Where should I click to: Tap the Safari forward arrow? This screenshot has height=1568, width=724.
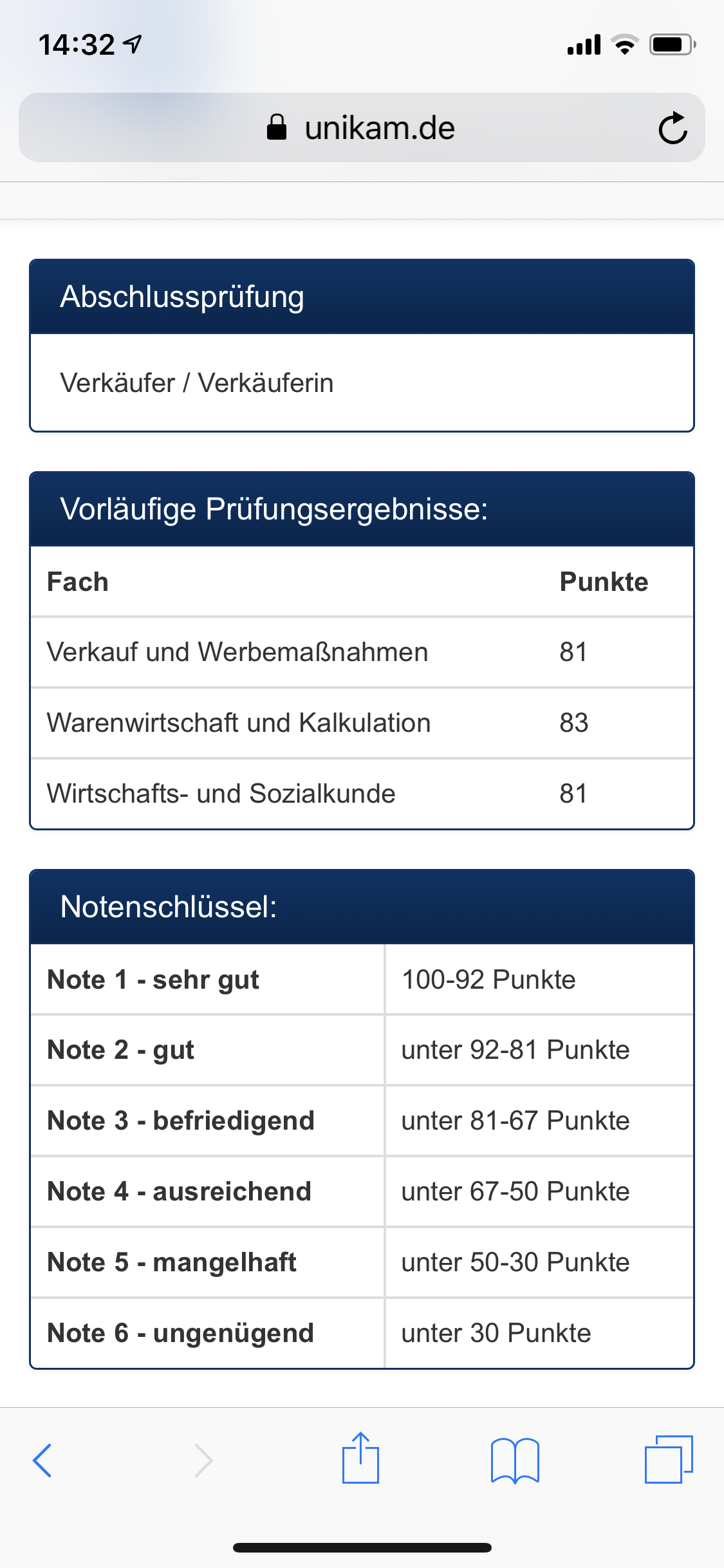tap(203, 1460)
